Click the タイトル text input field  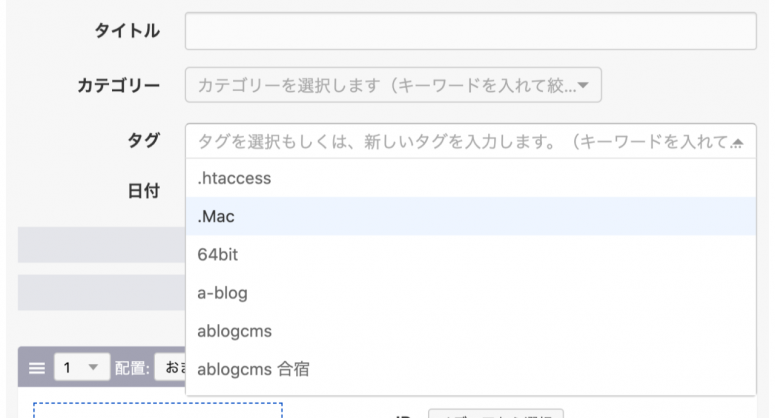[470, 31]
